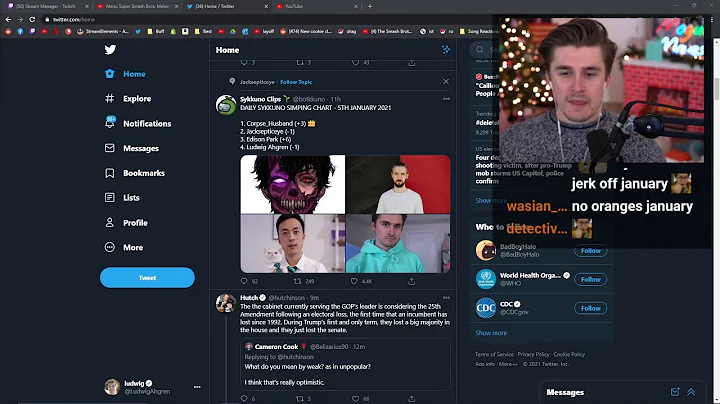720x404 pixels.
Task: Follow World Health Organization
Action: [591, 279]
